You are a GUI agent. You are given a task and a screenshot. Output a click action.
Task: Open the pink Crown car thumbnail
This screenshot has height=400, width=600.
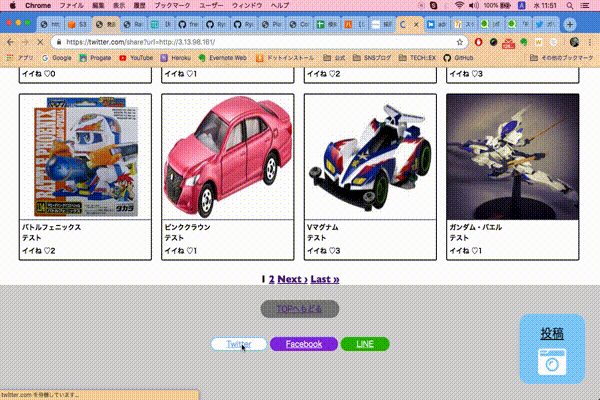pyautogui.click(x=228, y=157)
